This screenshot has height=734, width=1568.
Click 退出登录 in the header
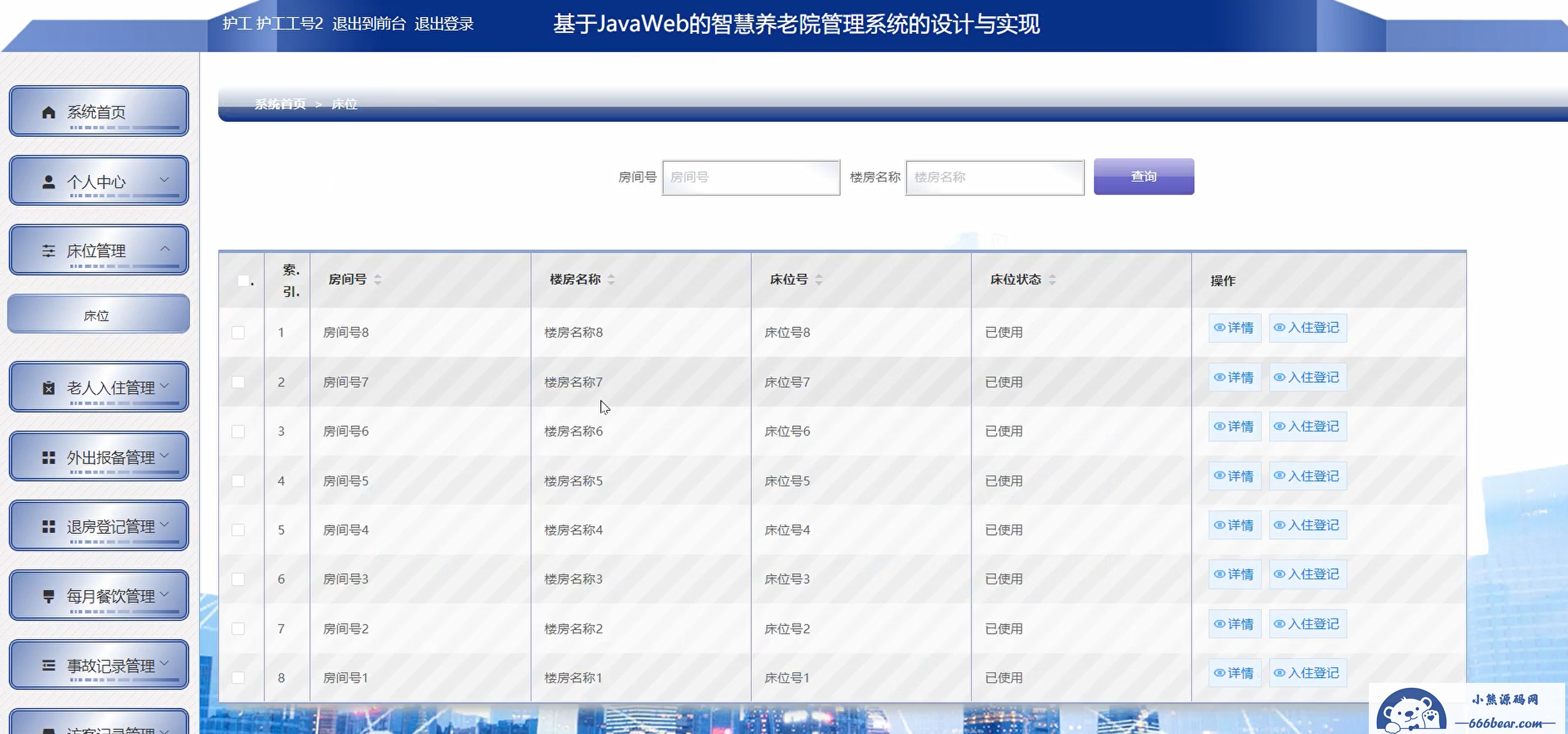[444, 24]
